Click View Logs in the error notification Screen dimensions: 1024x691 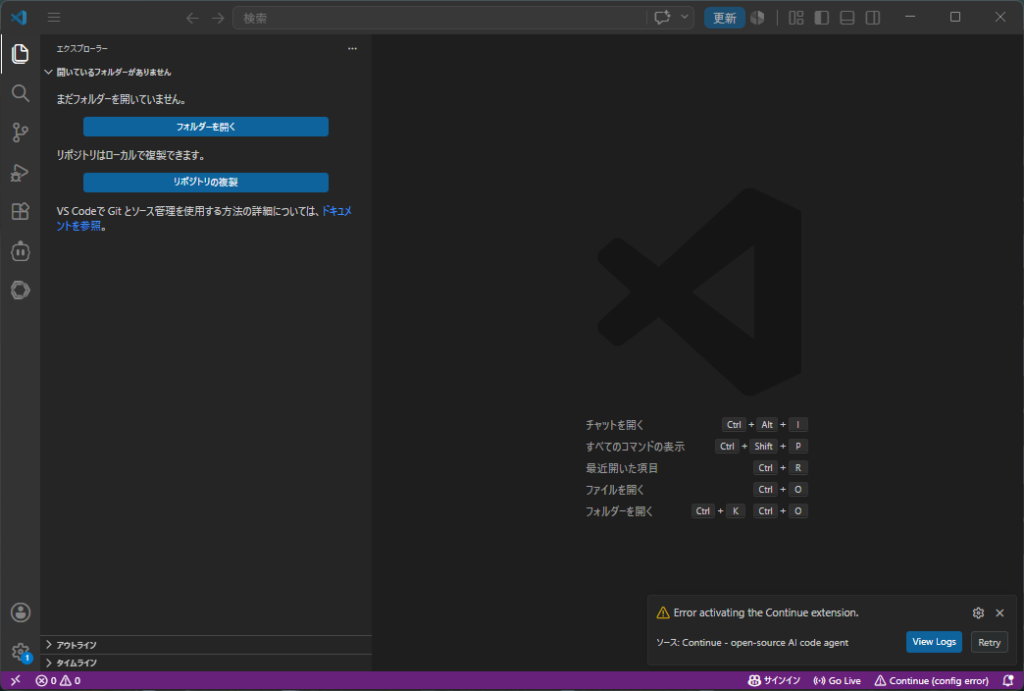pos(934,642)
